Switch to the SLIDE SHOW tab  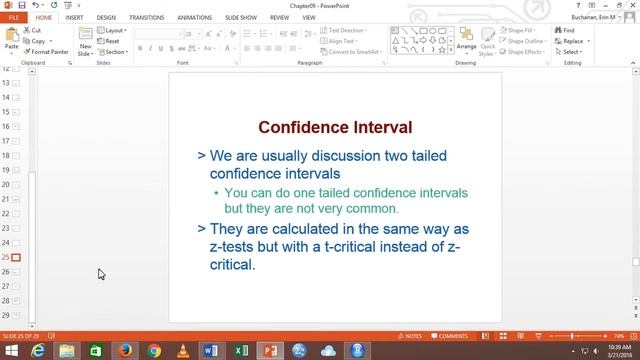[x=241, y=18]
